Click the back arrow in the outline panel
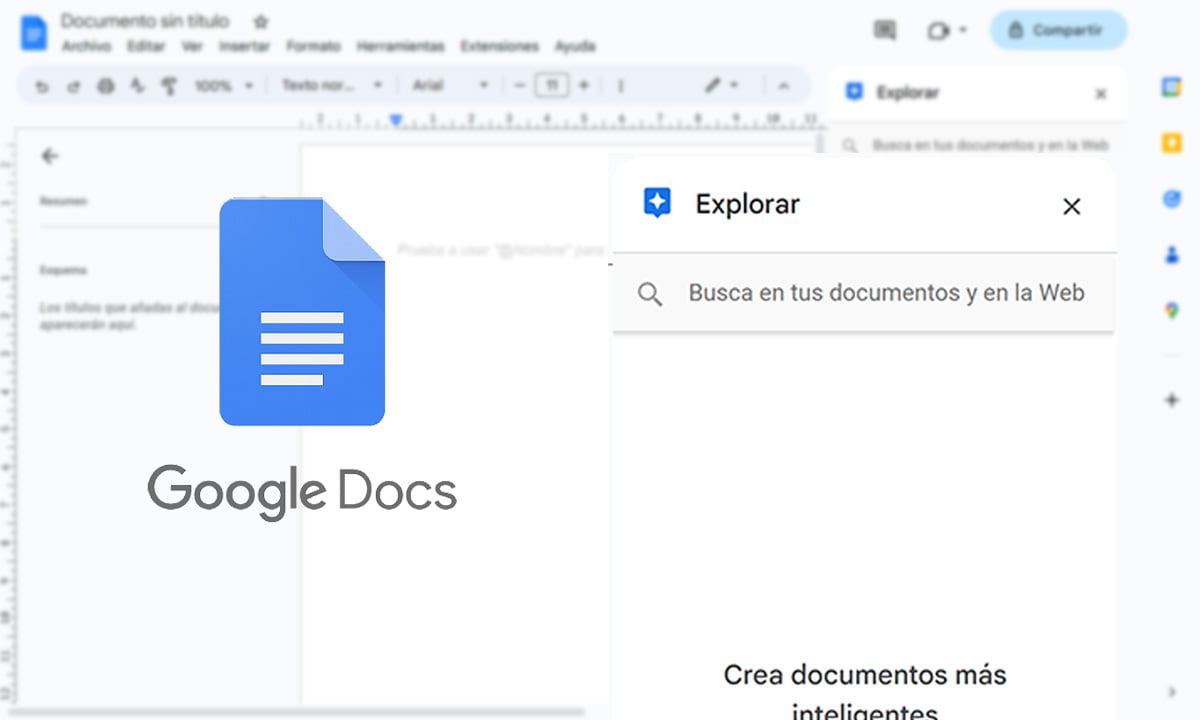 [x=50, y=156]
